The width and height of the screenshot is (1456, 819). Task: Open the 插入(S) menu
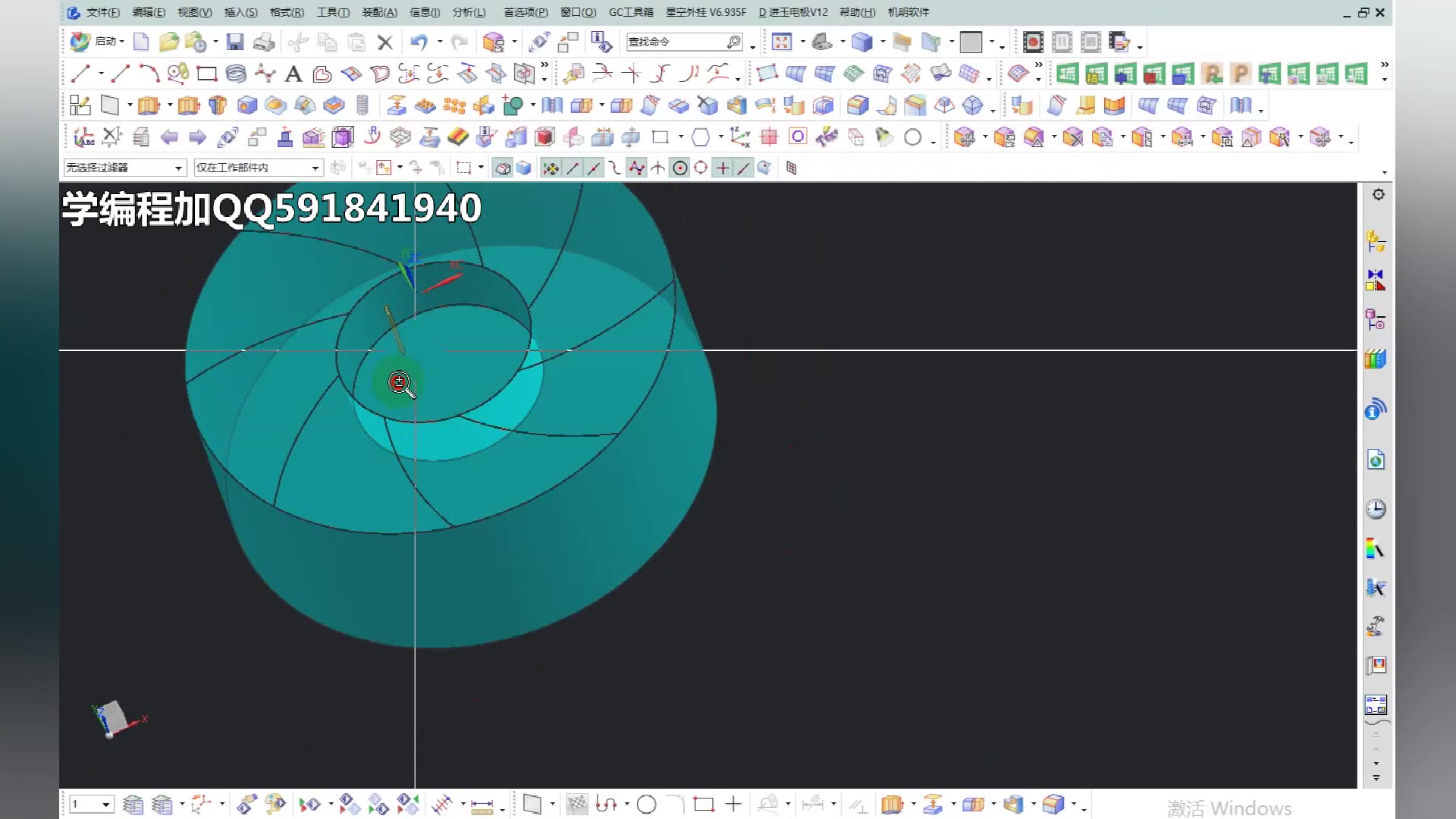click(x=240, y=12)
